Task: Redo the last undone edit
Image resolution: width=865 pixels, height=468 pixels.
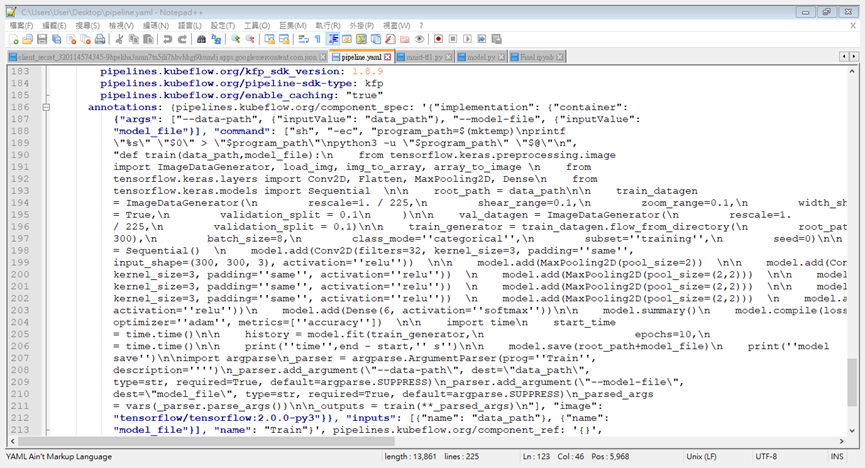Action: point(182,39)
